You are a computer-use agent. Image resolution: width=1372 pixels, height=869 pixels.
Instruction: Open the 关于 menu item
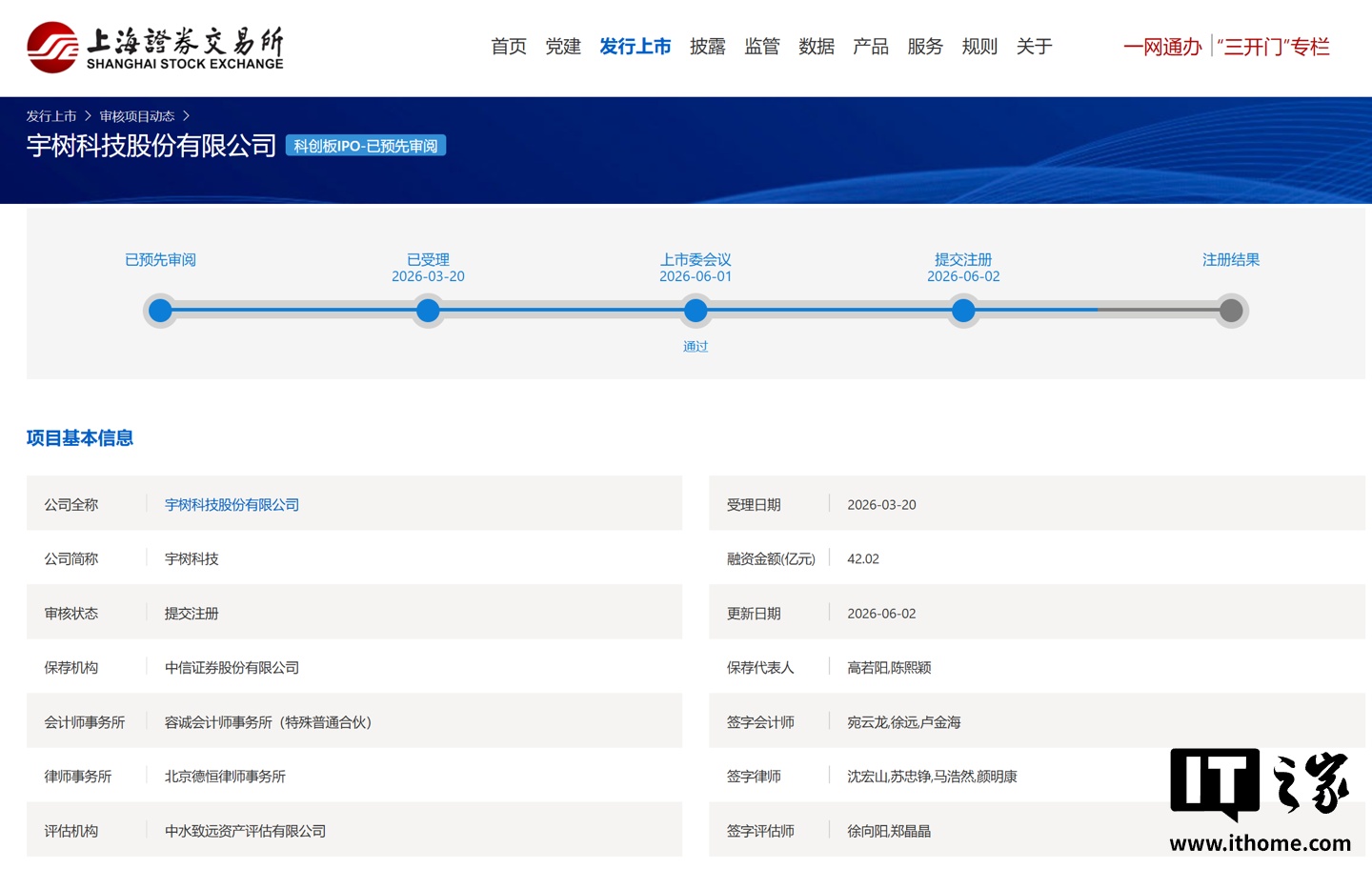tap(1034, 47)
